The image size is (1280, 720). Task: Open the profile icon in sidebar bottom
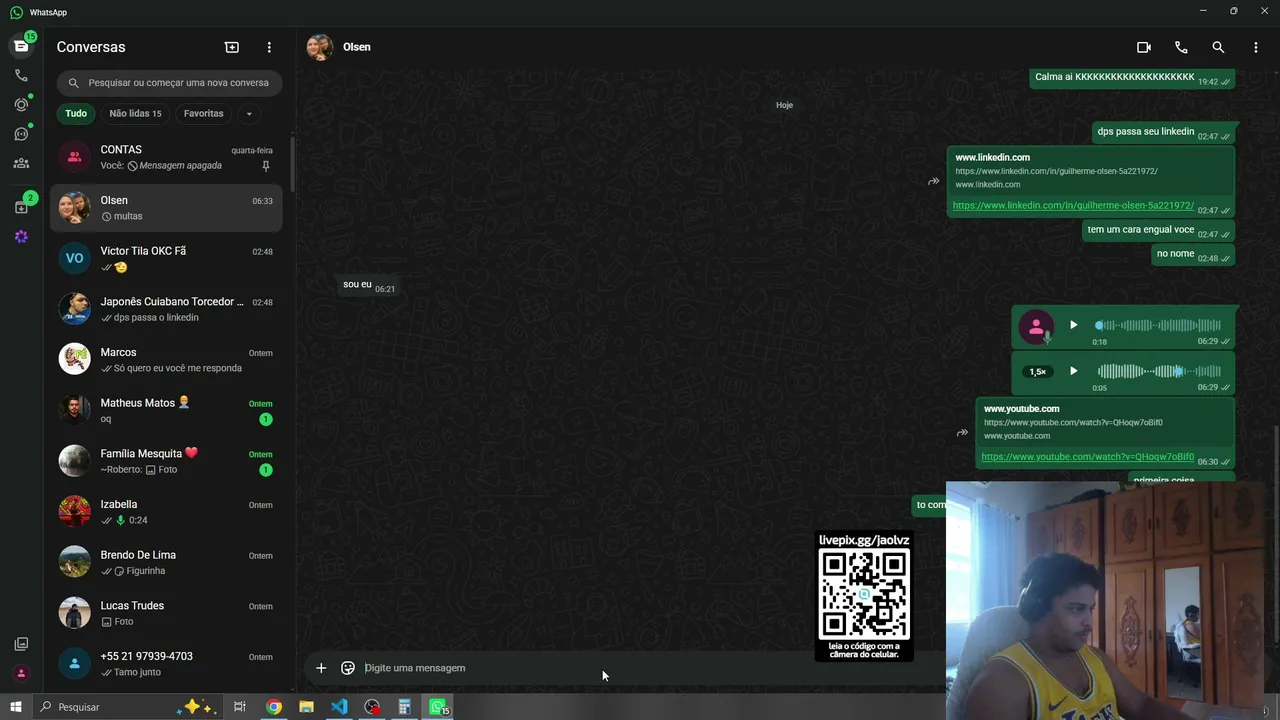pos(21,673)
